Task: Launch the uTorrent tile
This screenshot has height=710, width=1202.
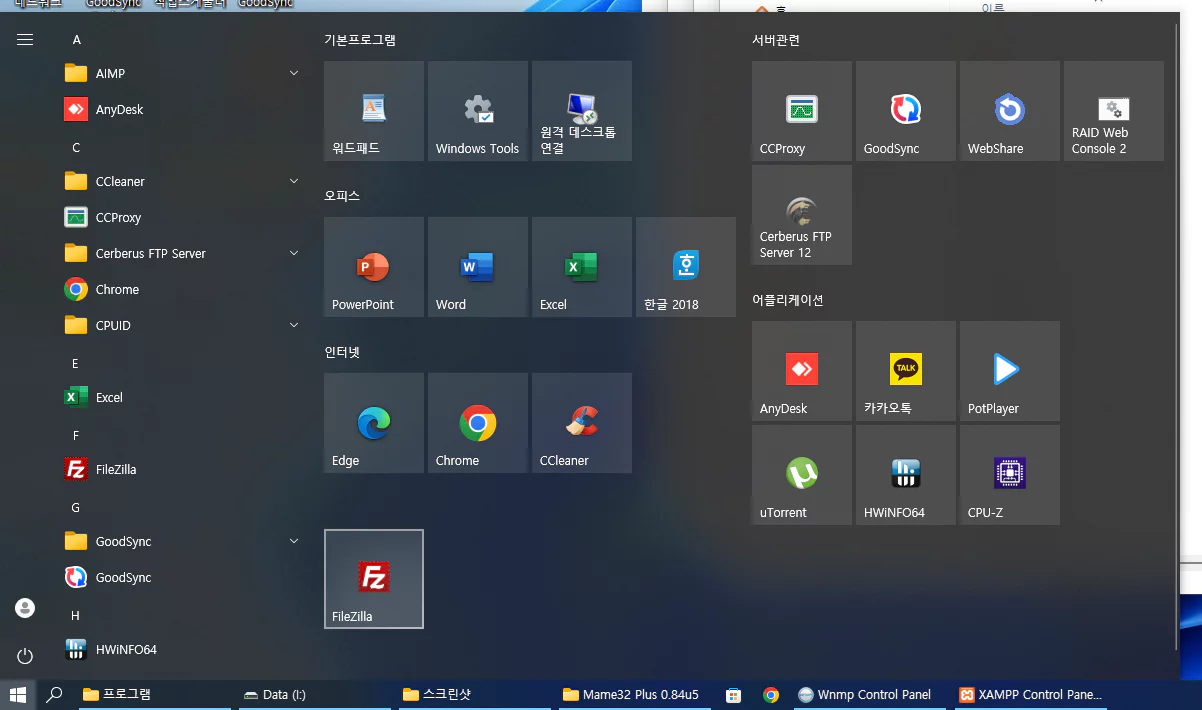Action: click(x=802, y=475)
